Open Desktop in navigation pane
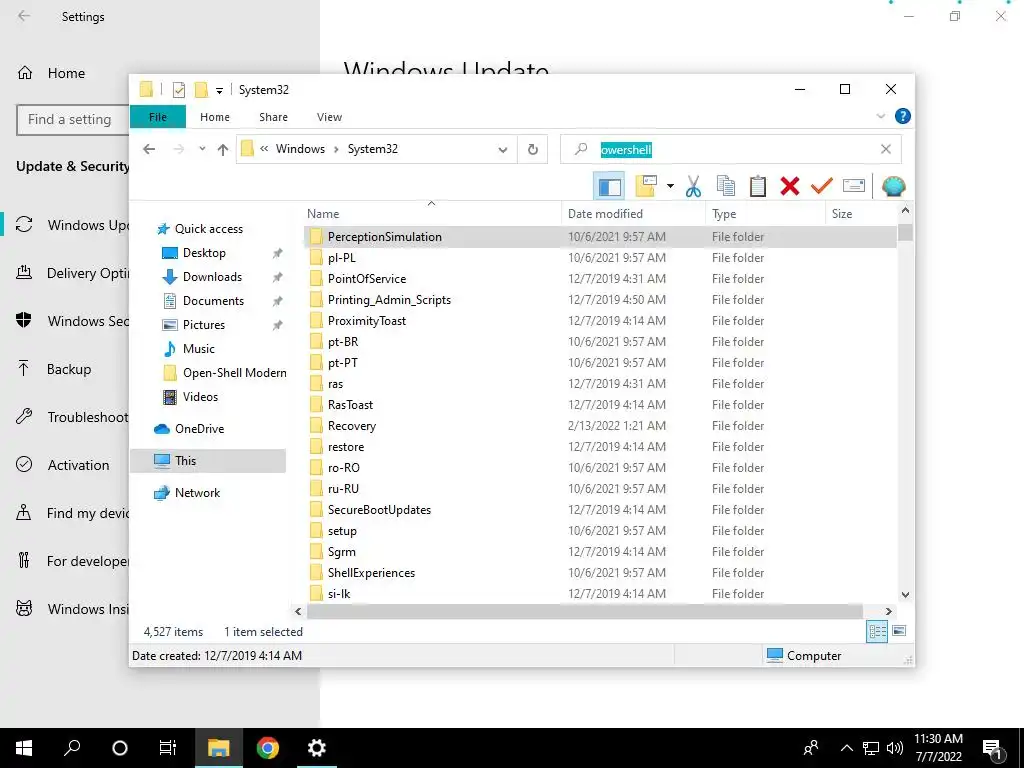Screen dimensions: 1024x768 (x=204, y=253)
